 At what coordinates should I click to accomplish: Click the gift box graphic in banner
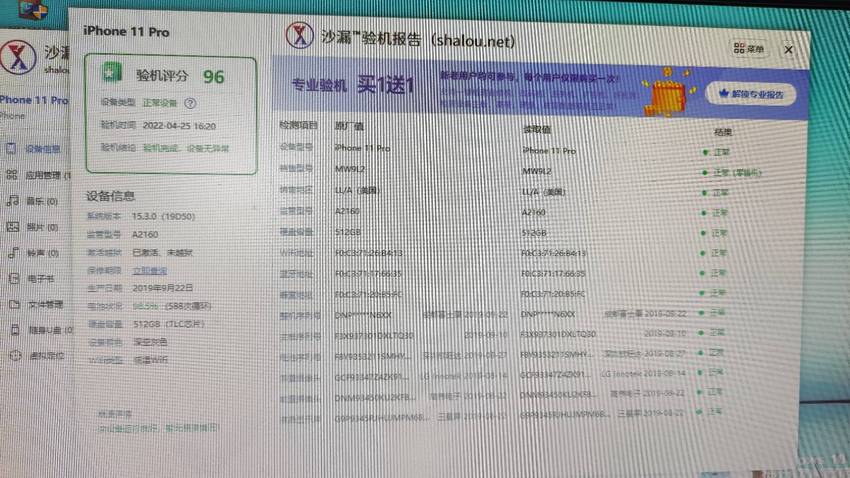[667, 93]
